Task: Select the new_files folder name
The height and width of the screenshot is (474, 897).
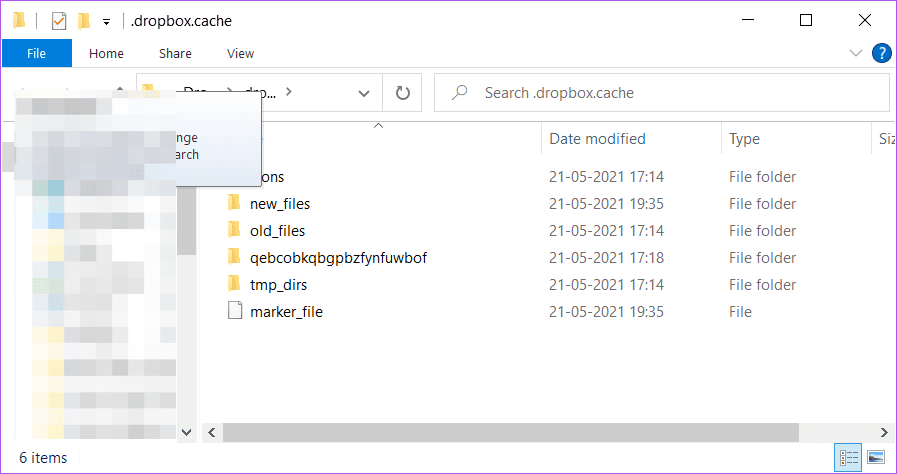Action: tap(280, 204)
